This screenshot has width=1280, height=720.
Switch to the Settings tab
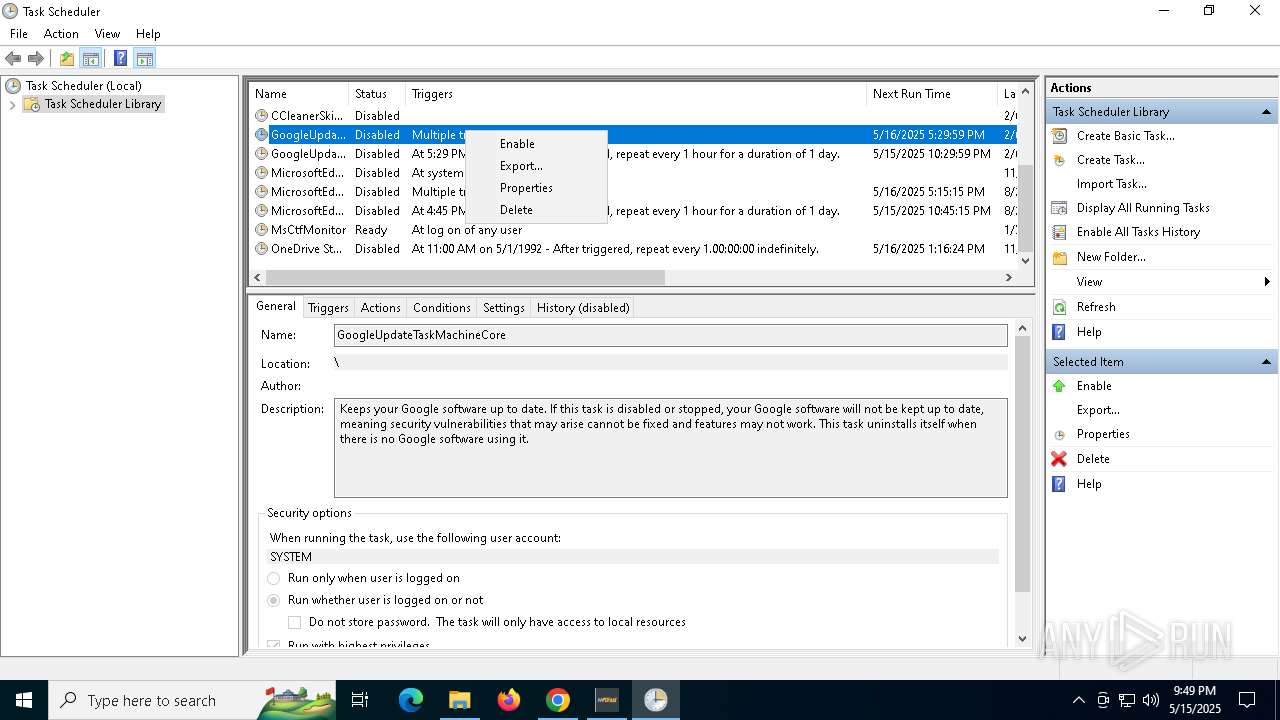(503, 308)
